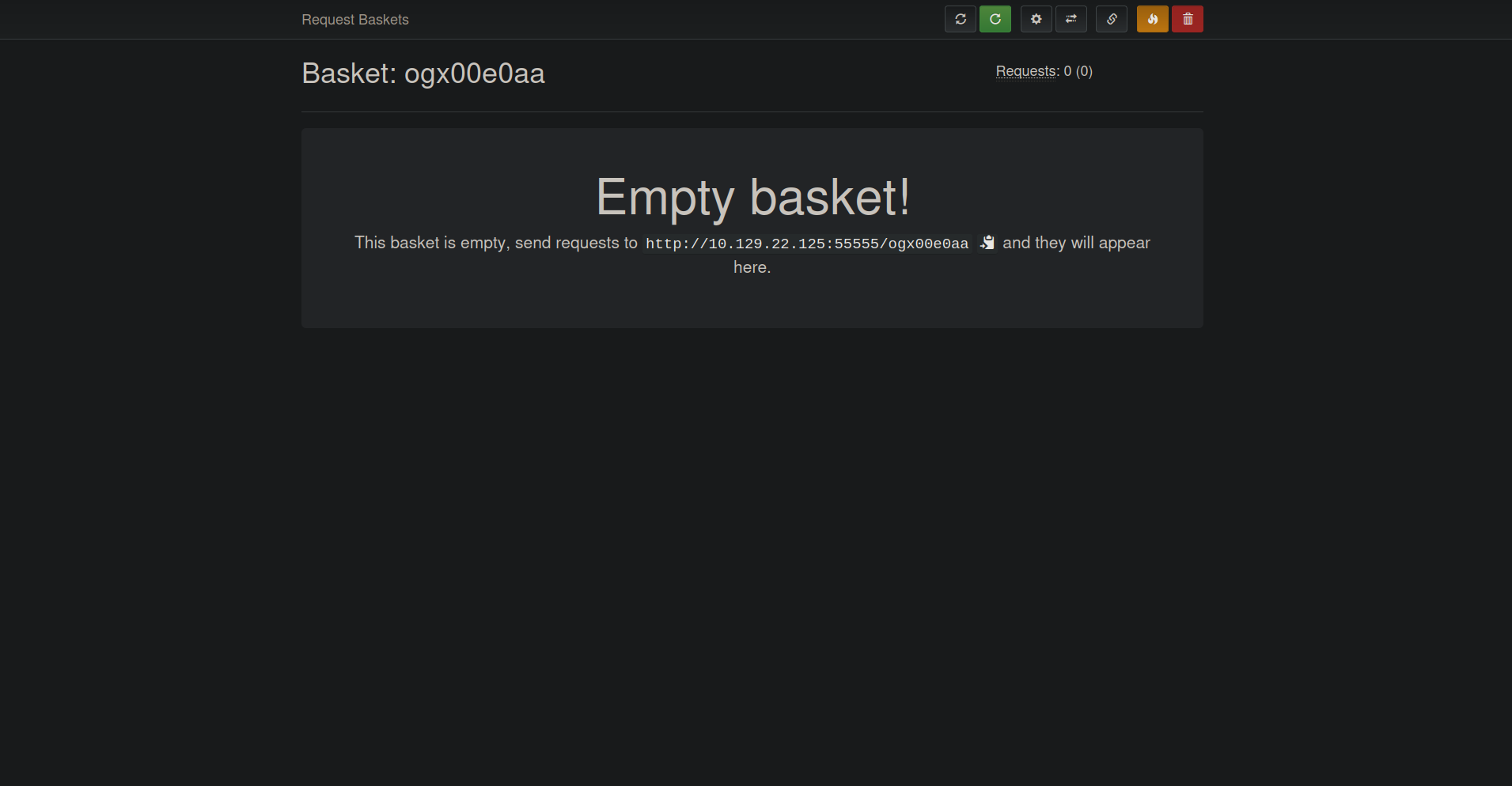Screen dimensions: 1512x786
Task: Click the 'and they will appear' text
Action: pos(1076,243)
